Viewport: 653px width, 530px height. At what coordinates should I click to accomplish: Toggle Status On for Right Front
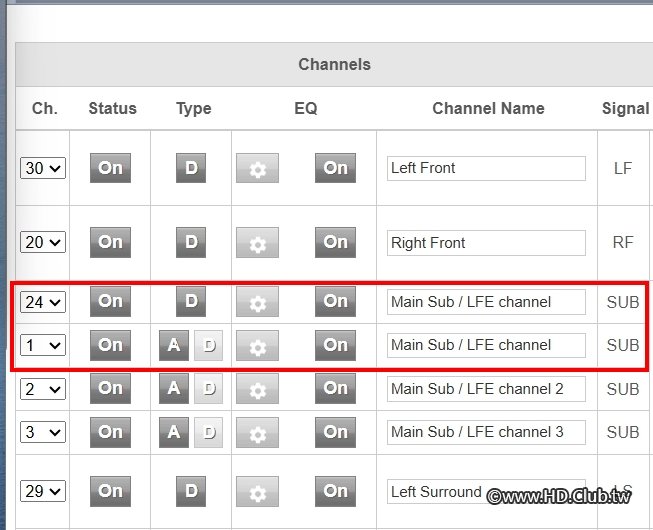click(x=110, y=242)
